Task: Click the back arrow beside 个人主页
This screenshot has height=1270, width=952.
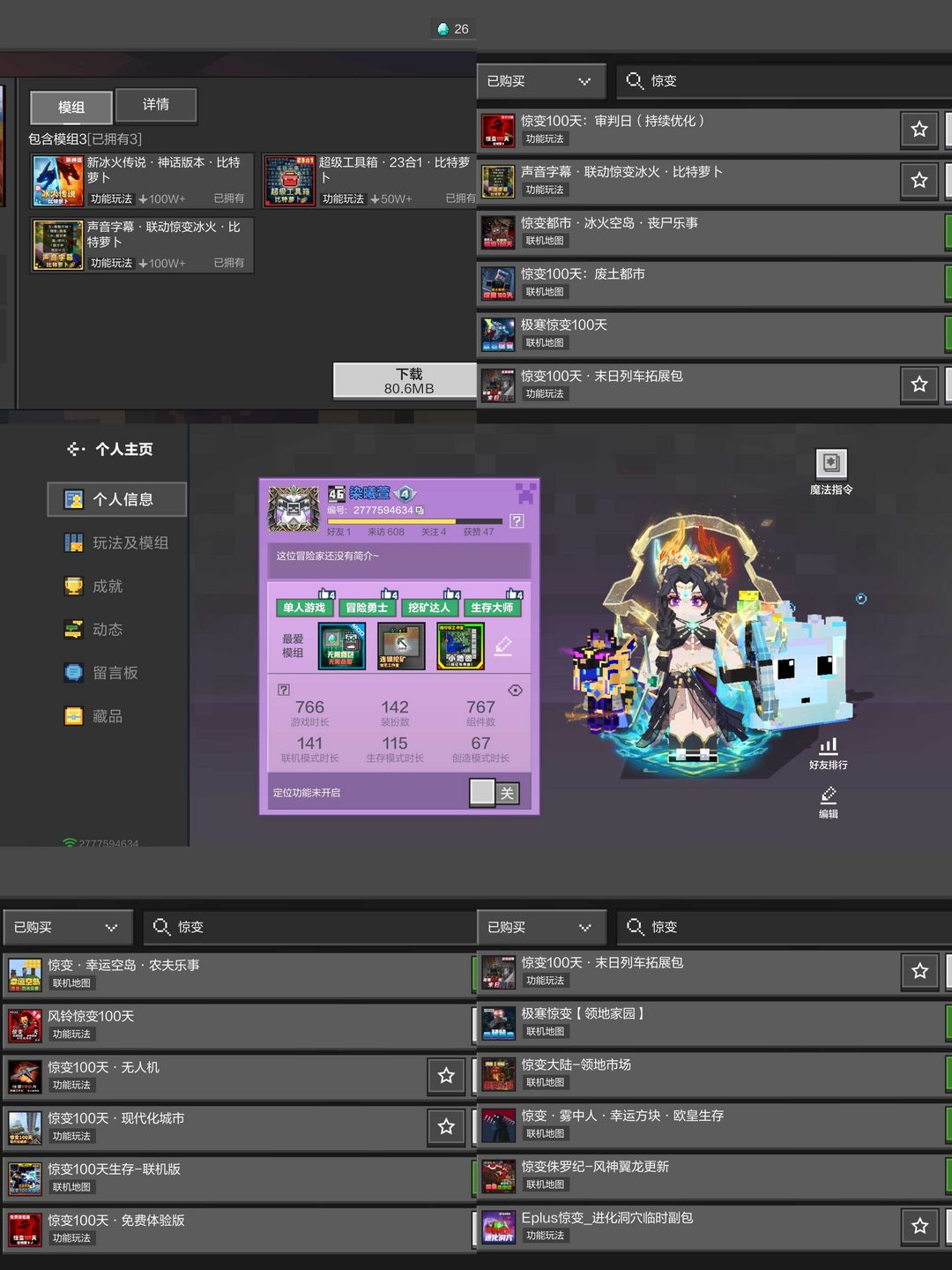Action: pos(76,449)
